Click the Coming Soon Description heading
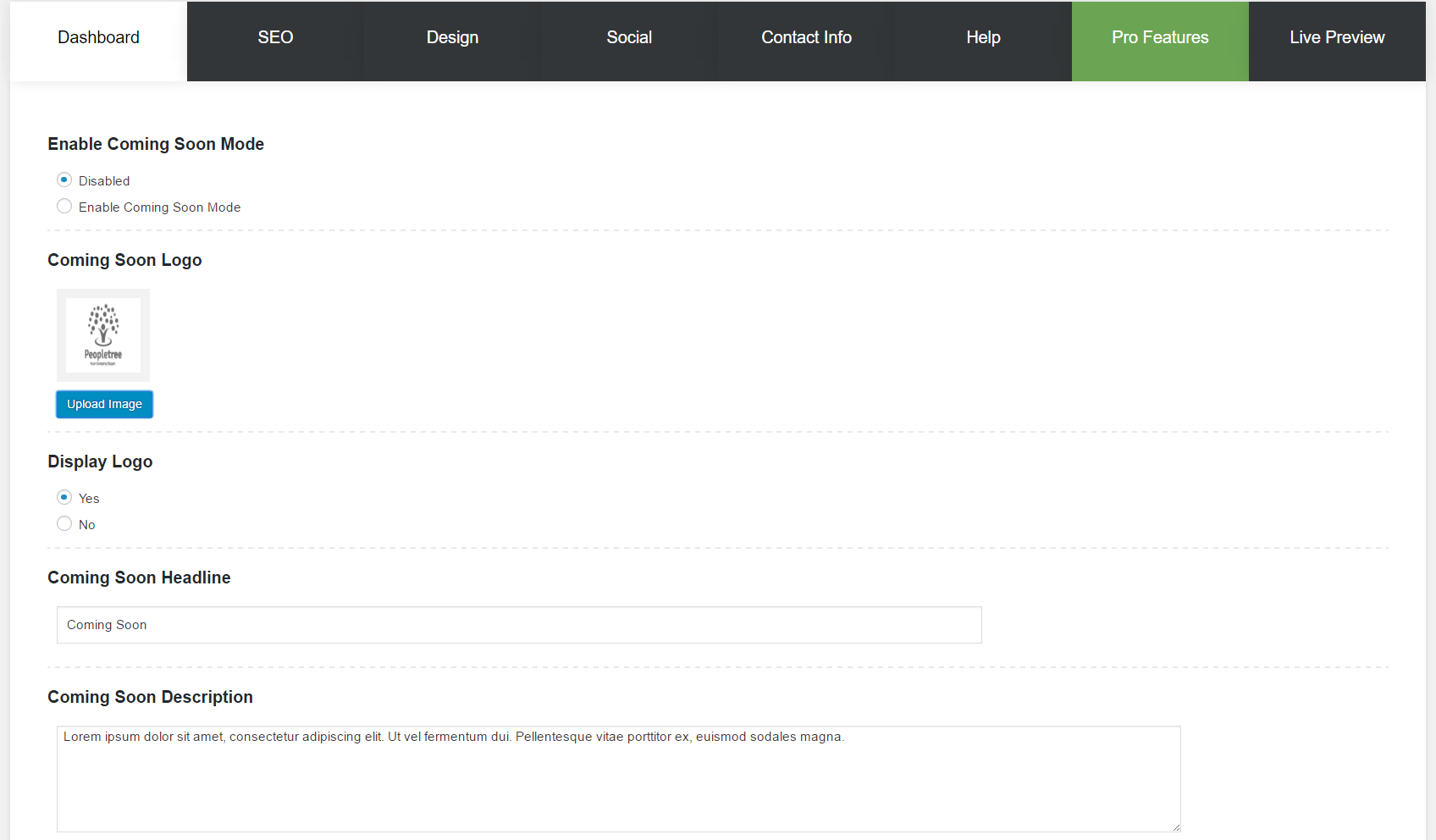1436x840 pixels. coord(150,697)
